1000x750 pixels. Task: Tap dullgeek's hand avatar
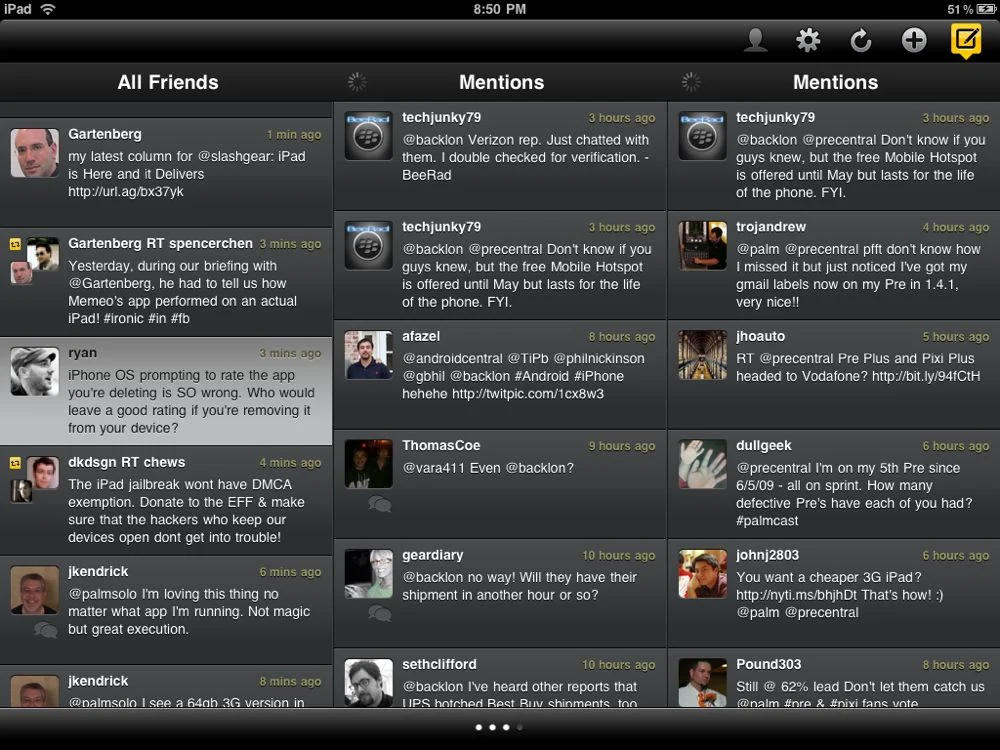click(703, 464)
